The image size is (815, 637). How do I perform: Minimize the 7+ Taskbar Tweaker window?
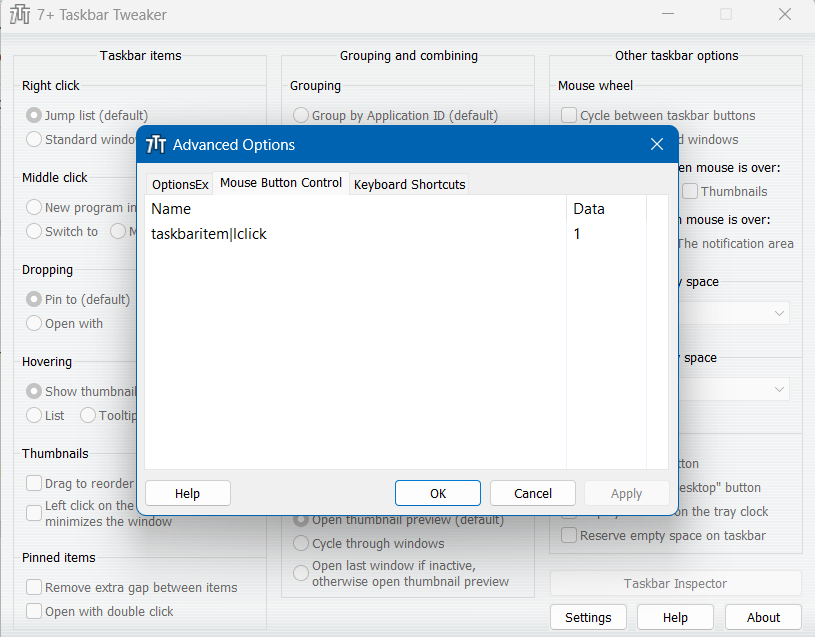coord(668,14)
